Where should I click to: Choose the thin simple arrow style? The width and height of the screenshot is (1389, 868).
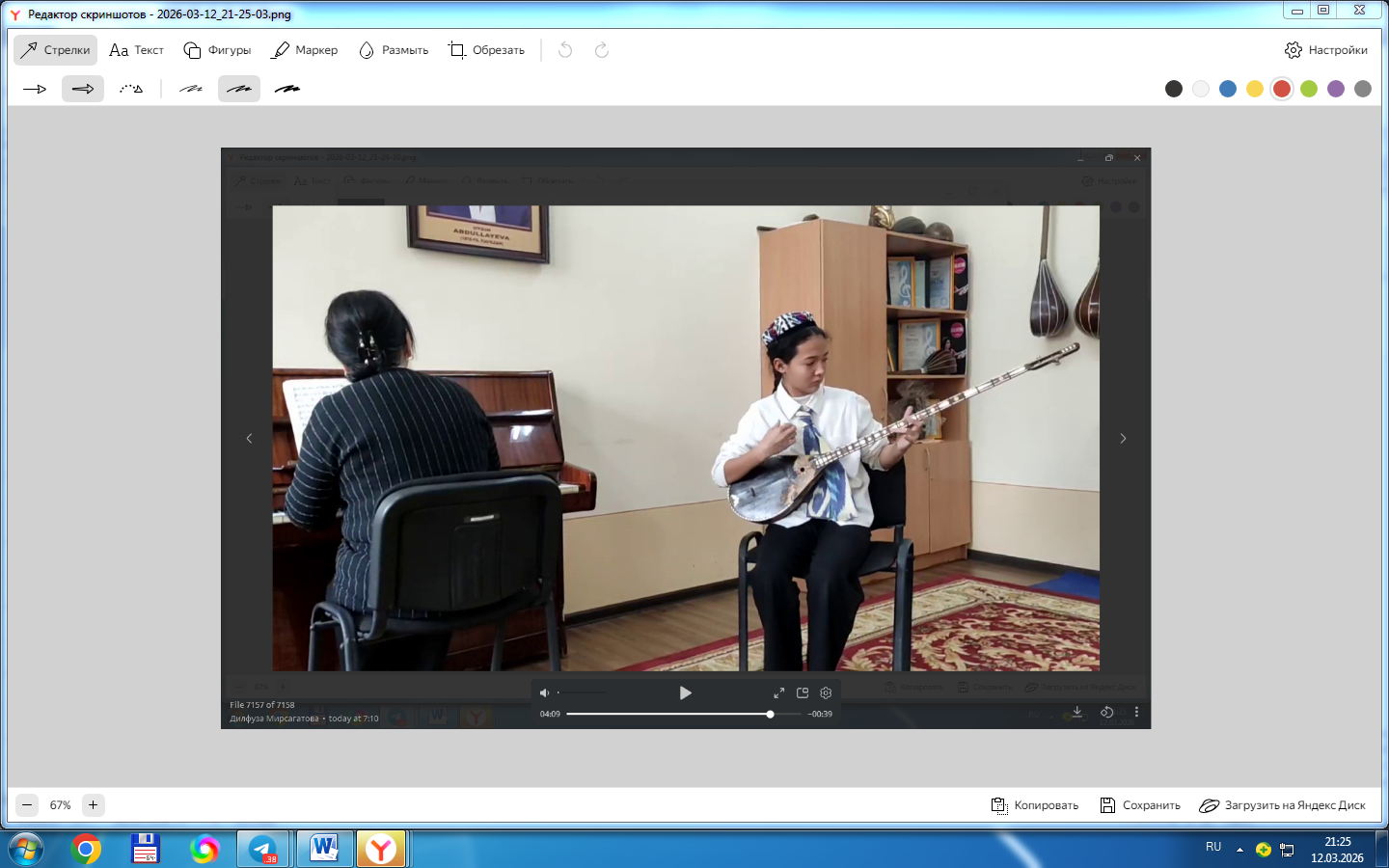click(x=35, y=89)
